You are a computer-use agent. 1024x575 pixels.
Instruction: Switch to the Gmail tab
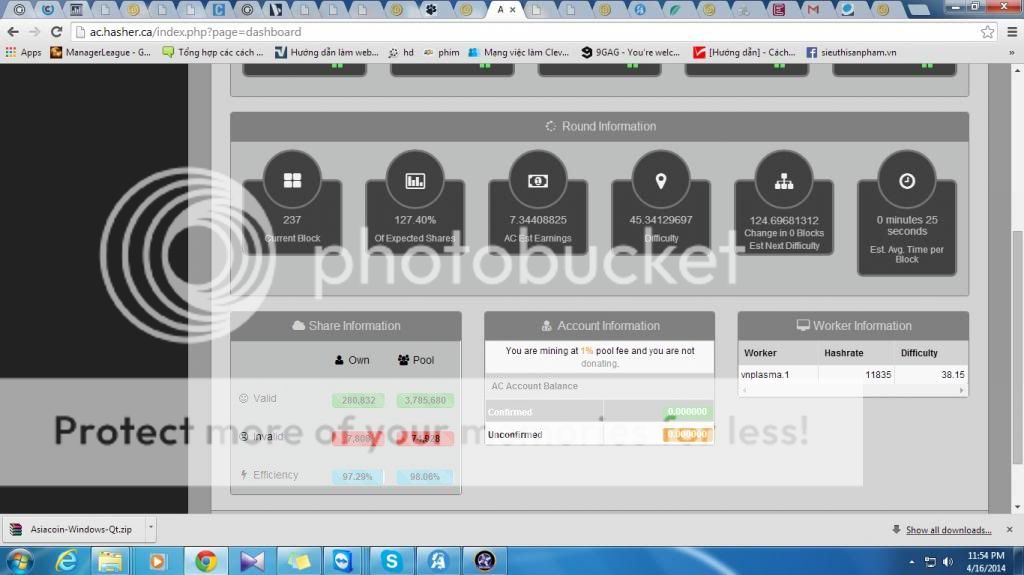click(813, 10)
